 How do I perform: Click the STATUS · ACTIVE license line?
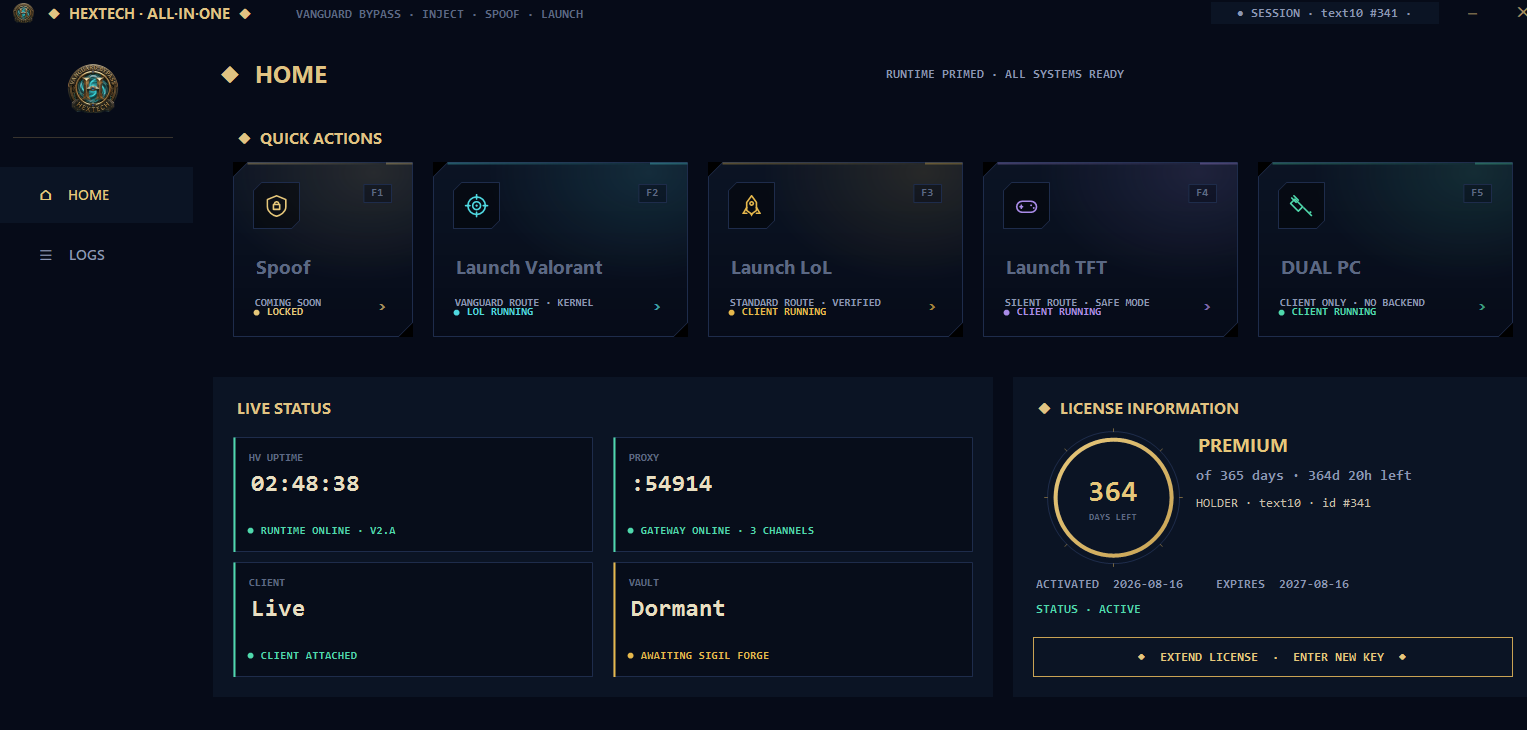point(1088,609)
